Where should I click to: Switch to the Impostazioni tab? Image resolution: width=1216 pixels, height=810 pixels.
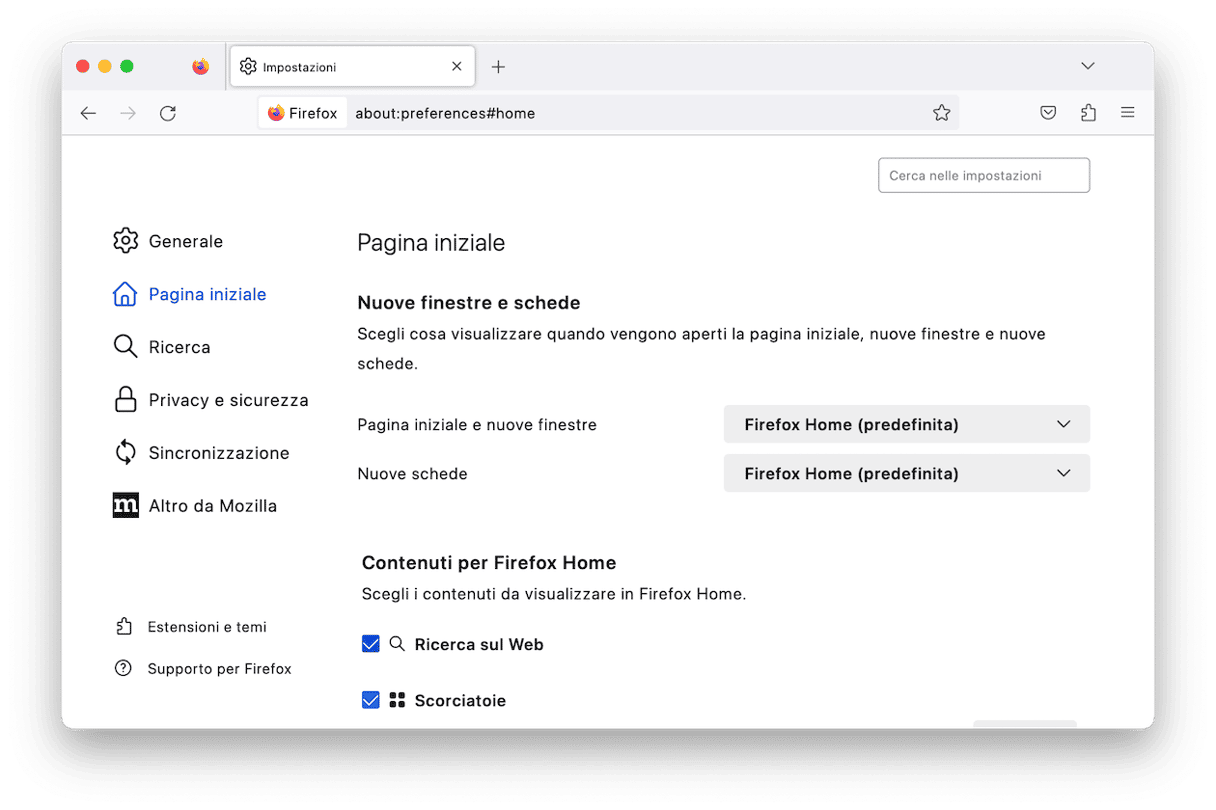pos(352,67)
